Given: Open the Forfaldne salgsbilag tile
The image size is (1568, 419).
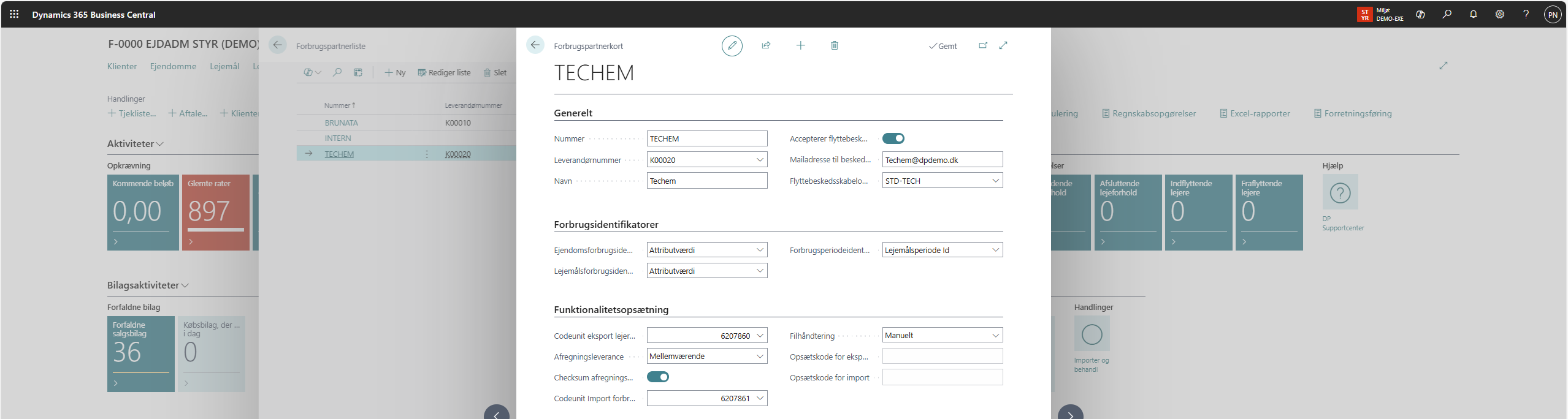Looking at the screenshot, I should click(x=141, y=354).
